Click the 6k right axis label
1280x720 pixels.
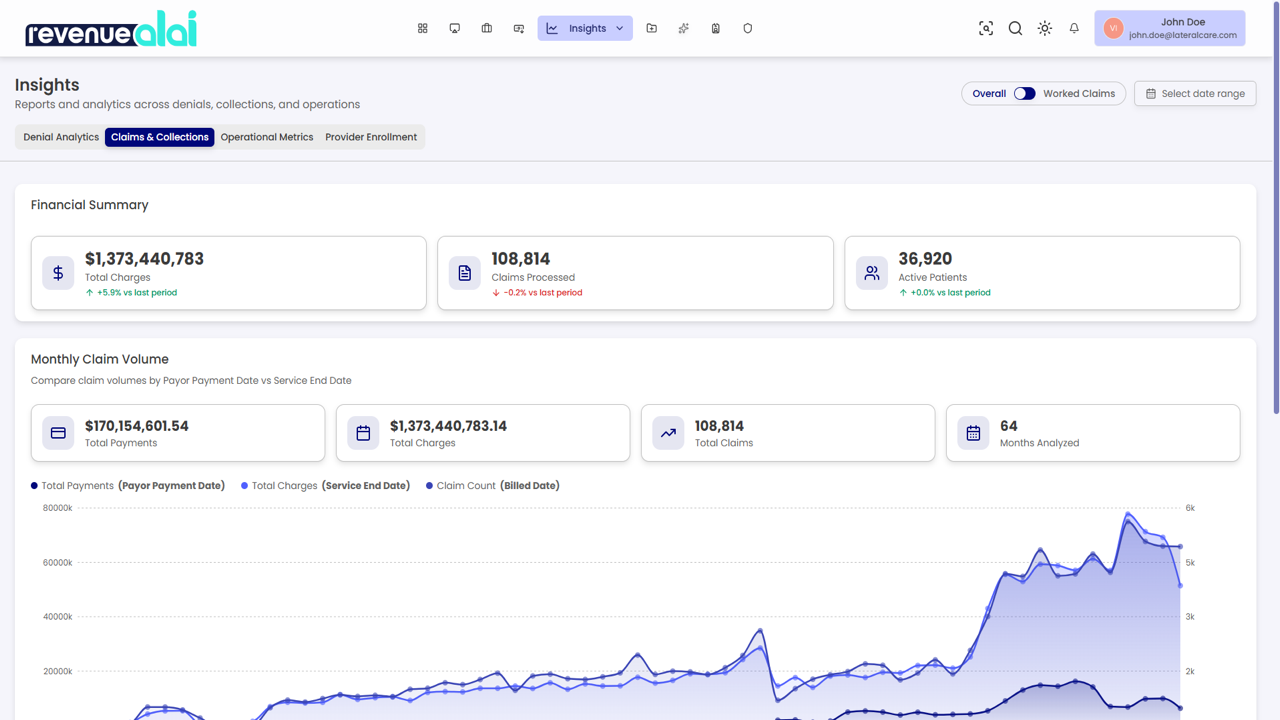pyautogui.click(x=1190, y=508)
